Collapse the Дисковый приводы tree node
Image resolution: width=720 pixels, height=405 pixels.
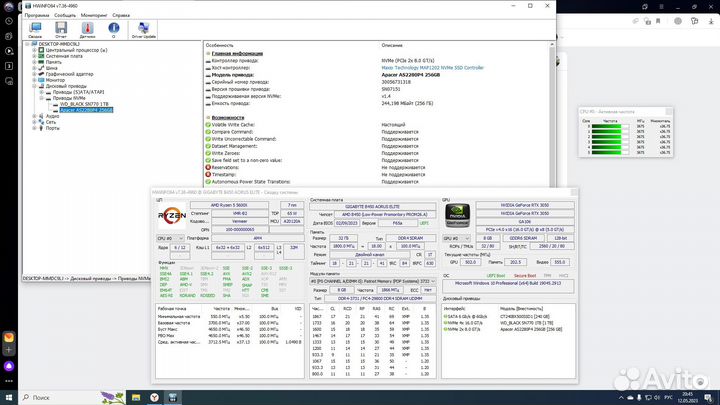point(34,86)
